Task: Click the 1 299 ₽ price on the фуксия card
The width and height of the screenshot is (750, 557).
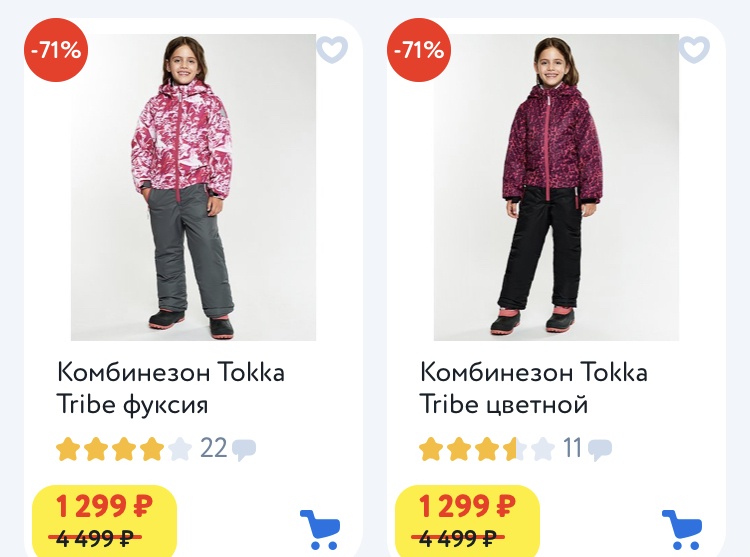Action: (105, 506)
